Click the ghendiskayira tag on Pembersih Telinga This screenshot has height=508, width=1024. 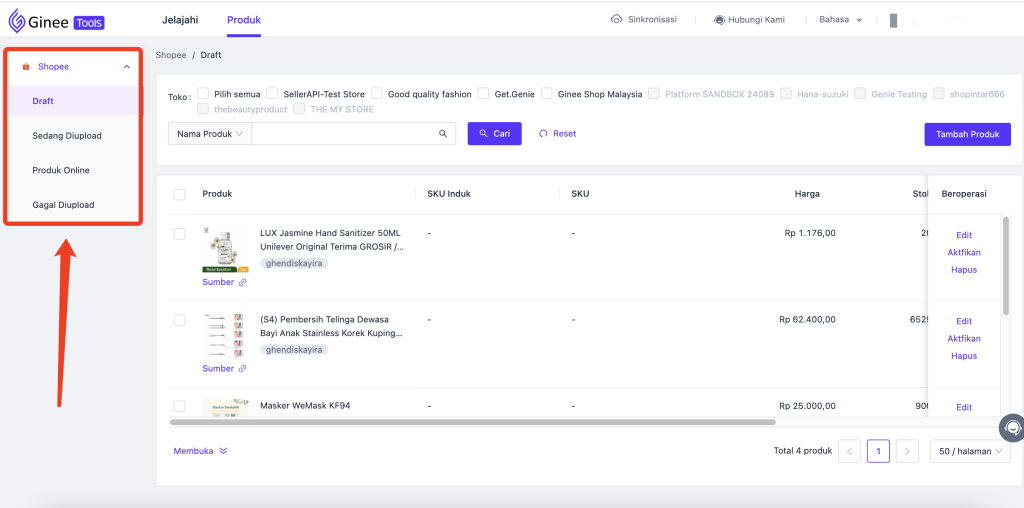294,349
